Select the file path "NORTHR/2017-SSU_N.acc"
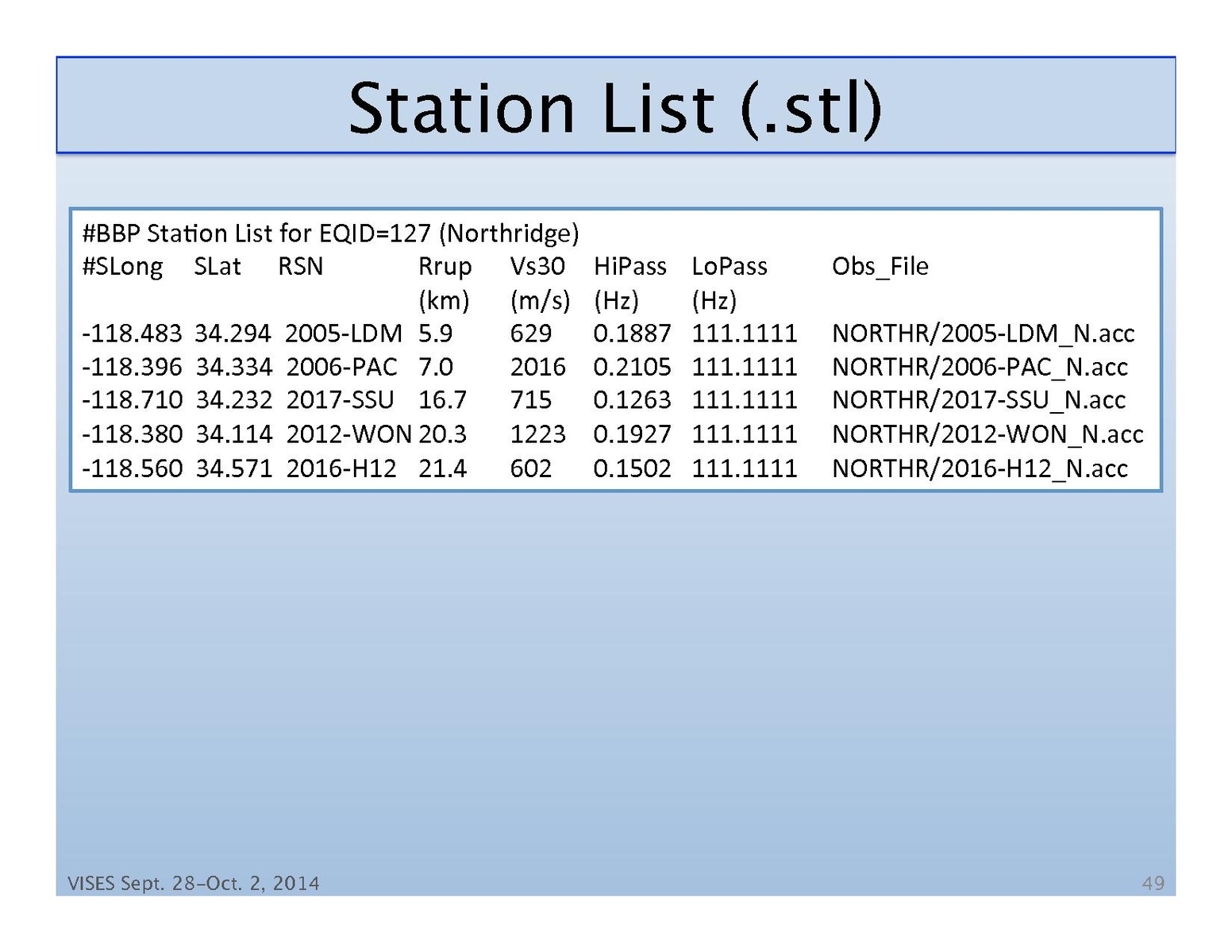This screenshot has height=952, width=1232. tap(978, 400)
